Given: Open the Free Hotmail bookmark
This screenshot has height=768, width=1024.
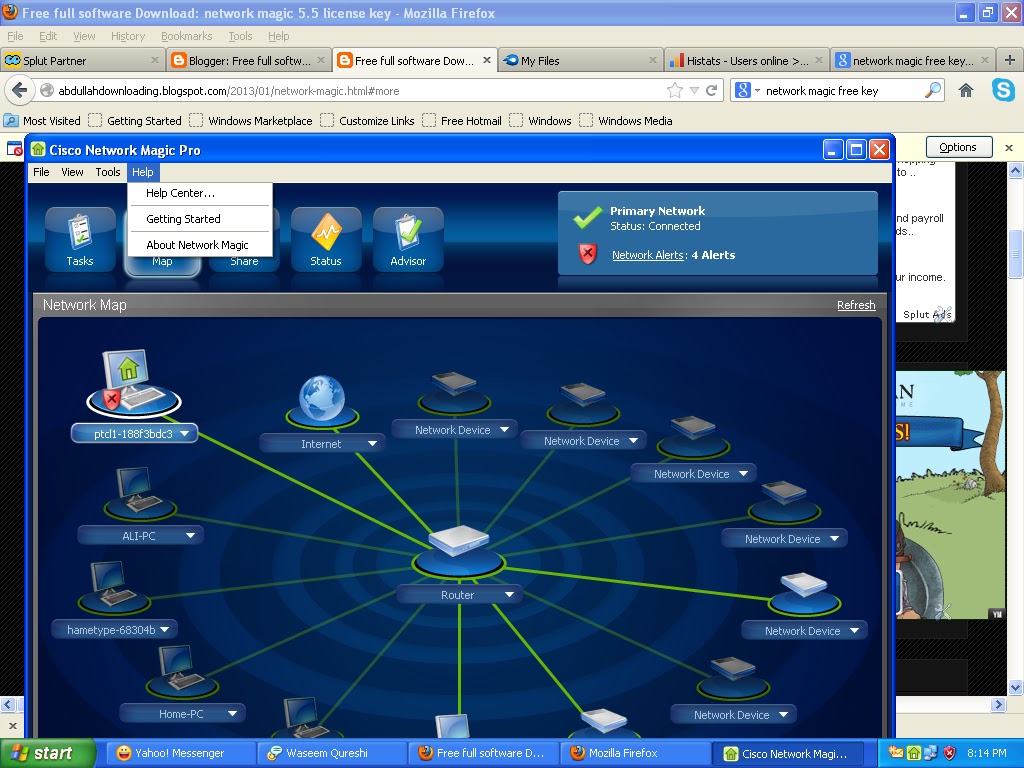Looking at the screenshot, I should tap(462, 120).
